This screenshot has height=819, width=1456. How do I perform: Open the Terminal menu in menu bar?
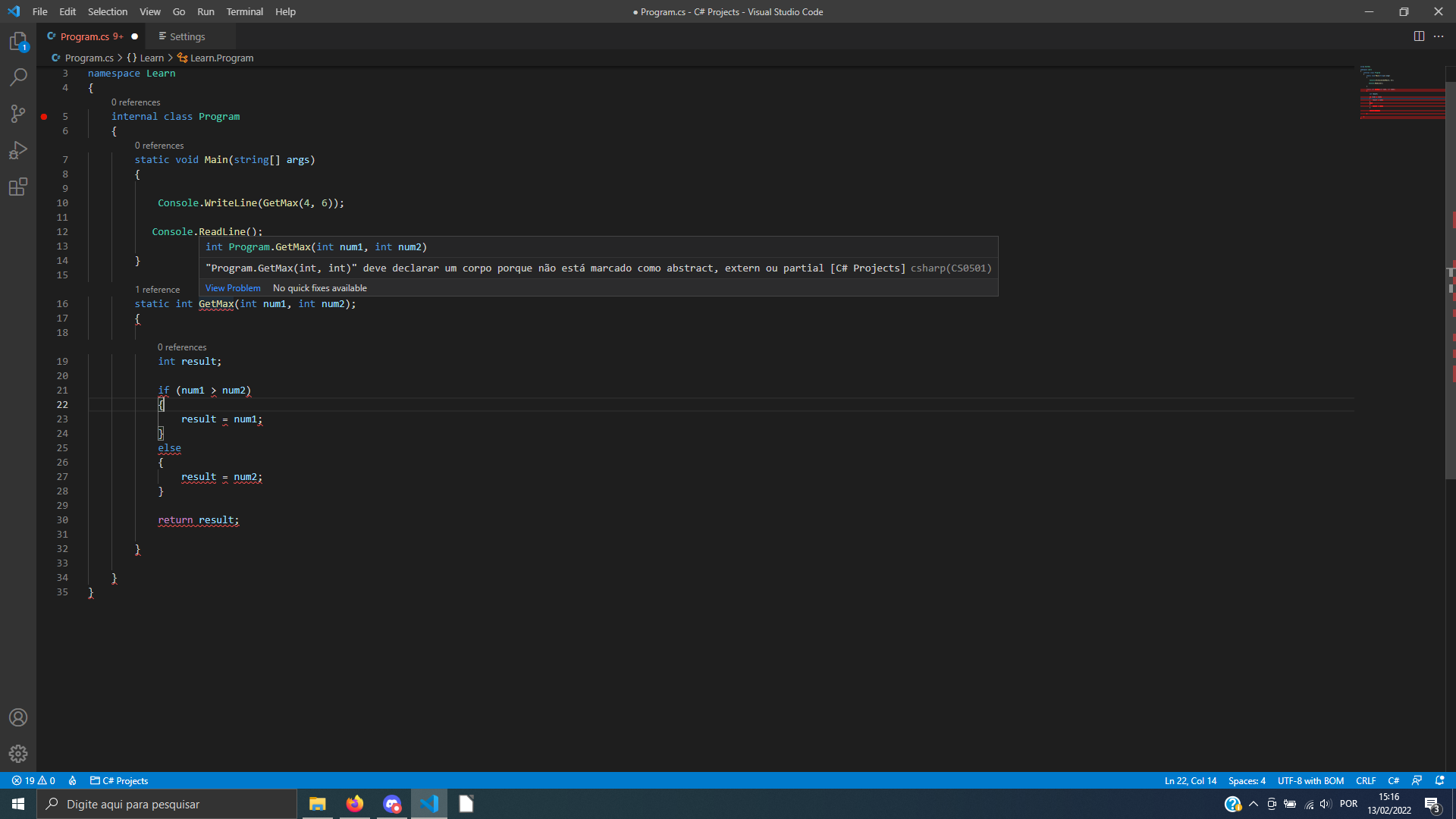[x=244, y=11]
